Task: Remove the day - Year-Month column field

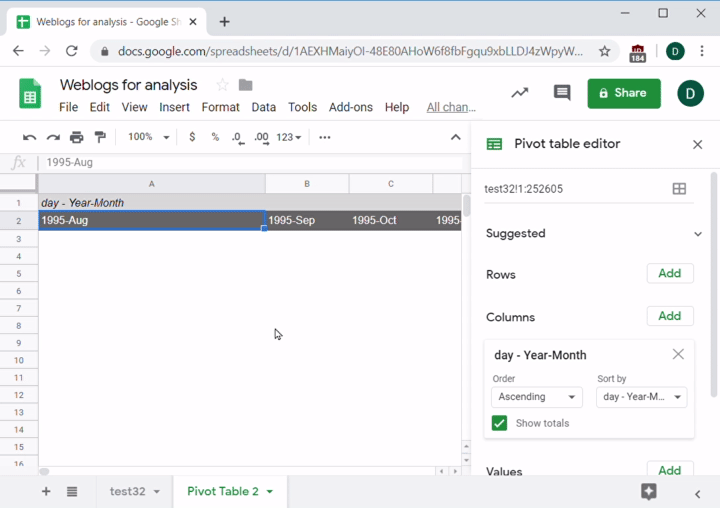Action: tap(678, 355)
